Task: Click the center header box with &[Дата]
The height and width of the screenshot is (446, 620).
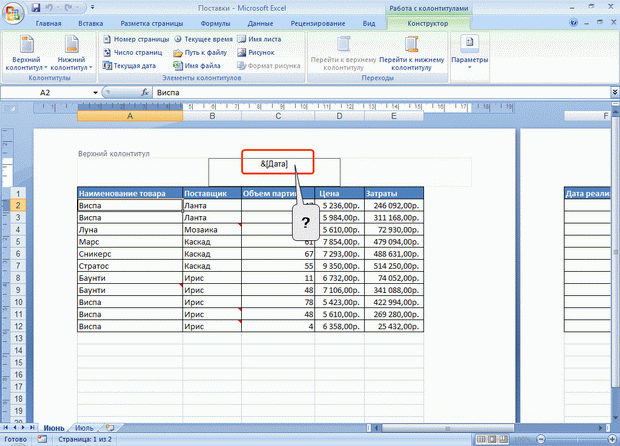Action: [x=274, y=172]
